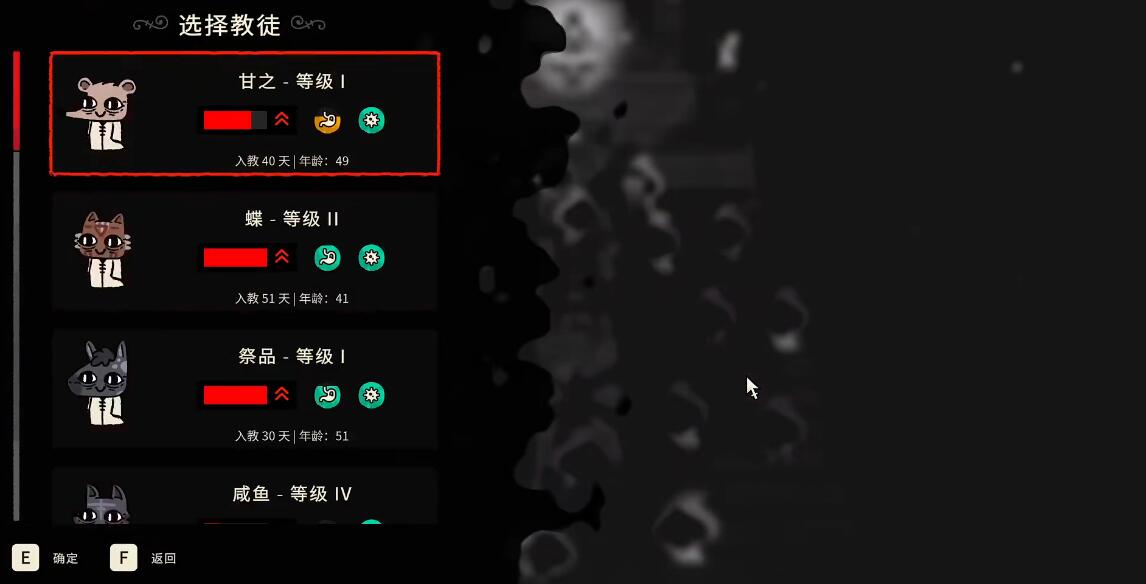This screenshot has height=584, width=1146.
Task: Click the red level-up chevrons for 甘之
Action: (282, 120)
